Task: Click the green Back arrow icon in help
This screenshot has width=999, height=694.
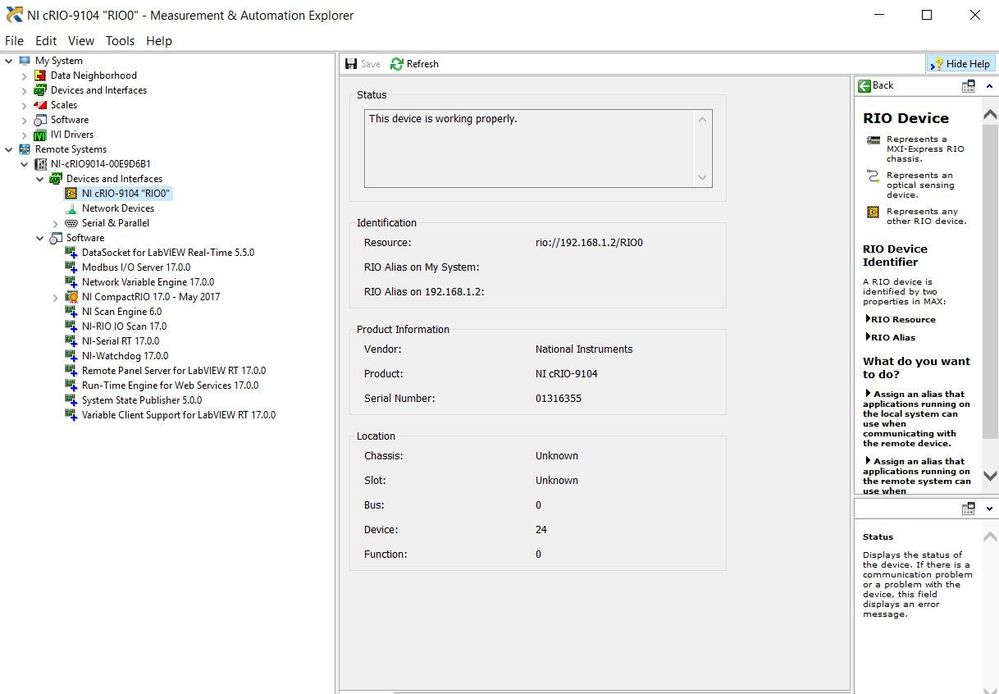Action: click(864, 85)
